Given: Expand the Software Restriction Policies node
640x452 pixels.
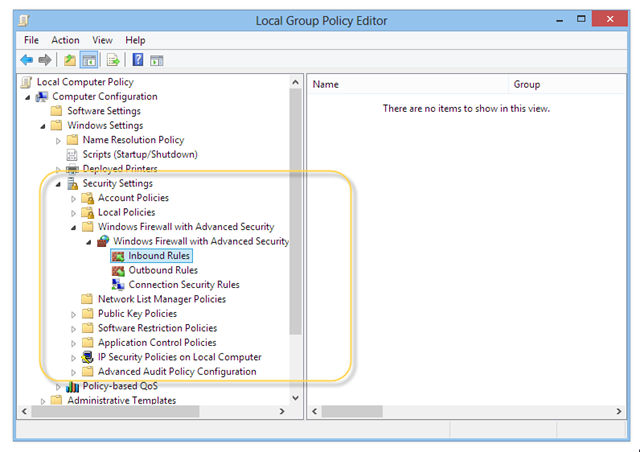Looking at the screenshot, I should point(73,329).
